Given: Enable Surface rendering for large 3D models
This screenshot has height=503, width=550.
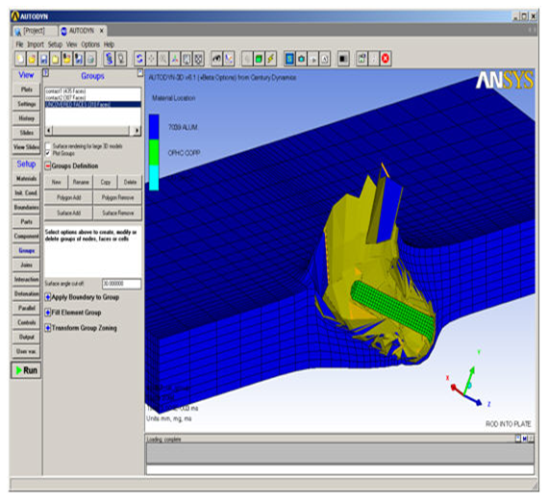Looking at the screenshot, I should coord(48,146).
